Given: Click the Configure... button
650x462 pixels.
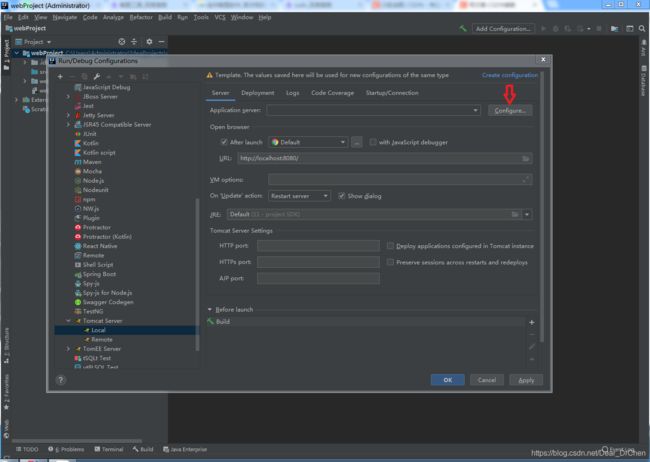Looking at the screenshot, I should coord(510,110).
